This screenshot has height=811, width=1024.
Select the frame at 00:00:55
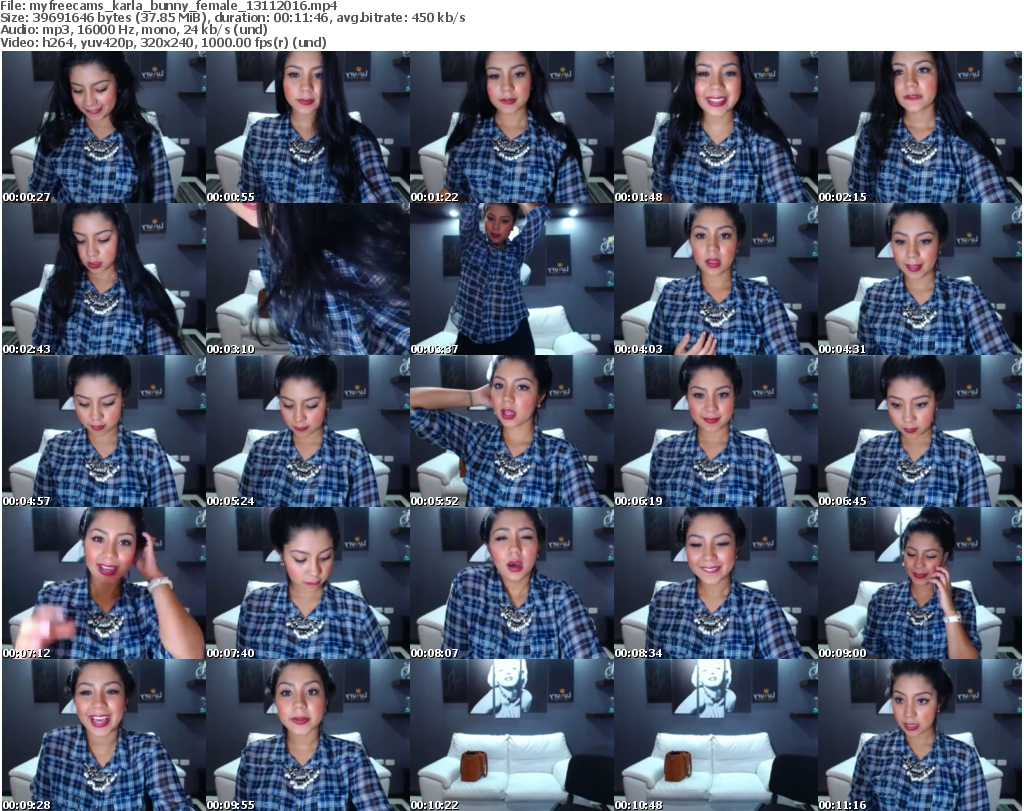(307, 128)
